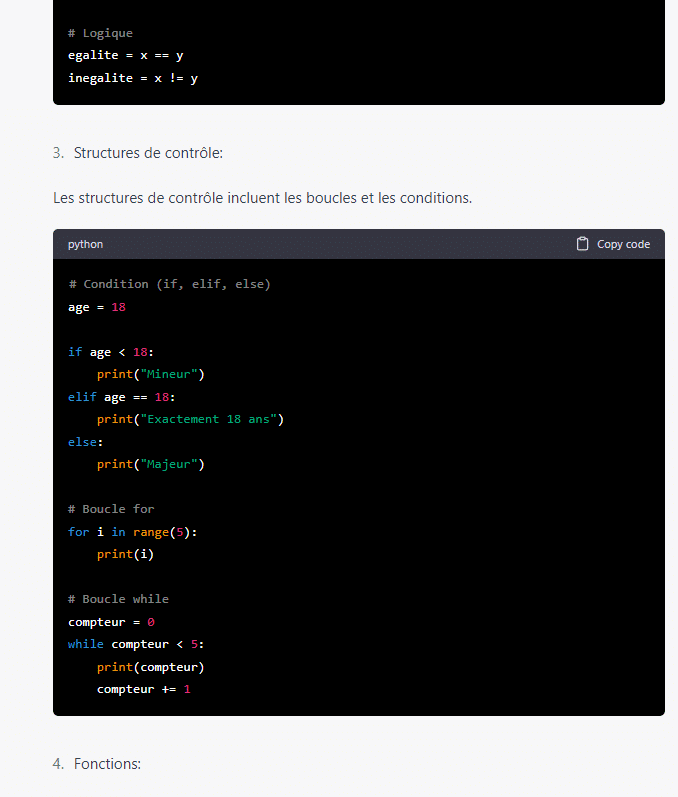Click the 'Fonctions:' list heading
The image size is (678, 797).
107,764
